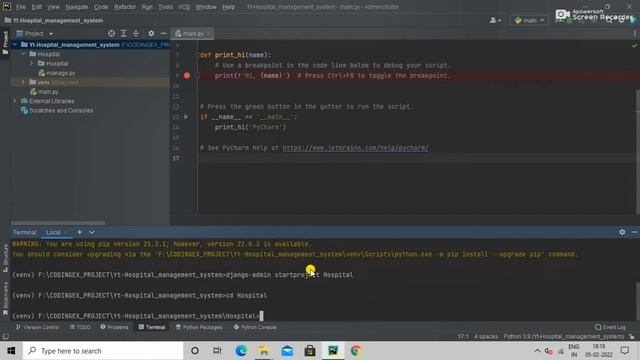Open the Windows notification center
640x360 pixels.
click(624, 351)
